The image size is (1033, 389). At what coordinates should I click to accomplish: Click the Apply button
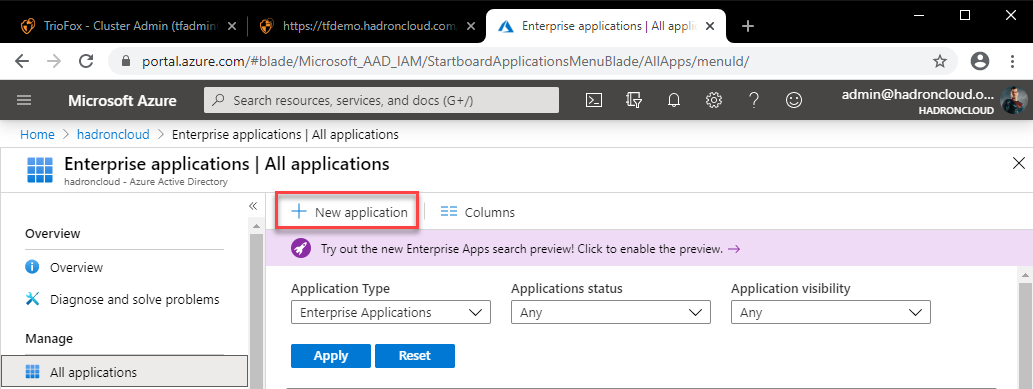coord(331,356)
